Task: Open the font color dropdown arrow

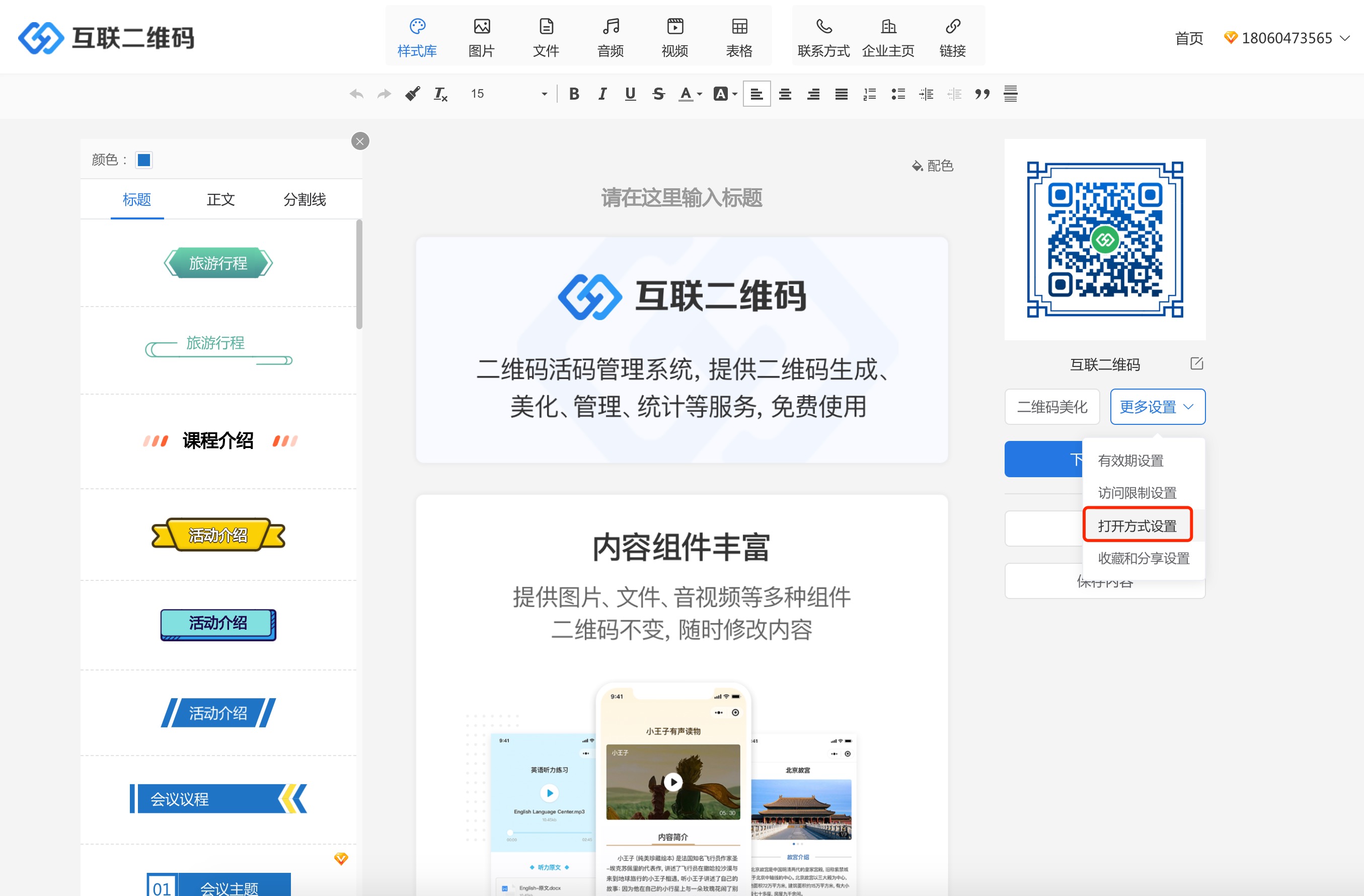Action: pos(700,94)
